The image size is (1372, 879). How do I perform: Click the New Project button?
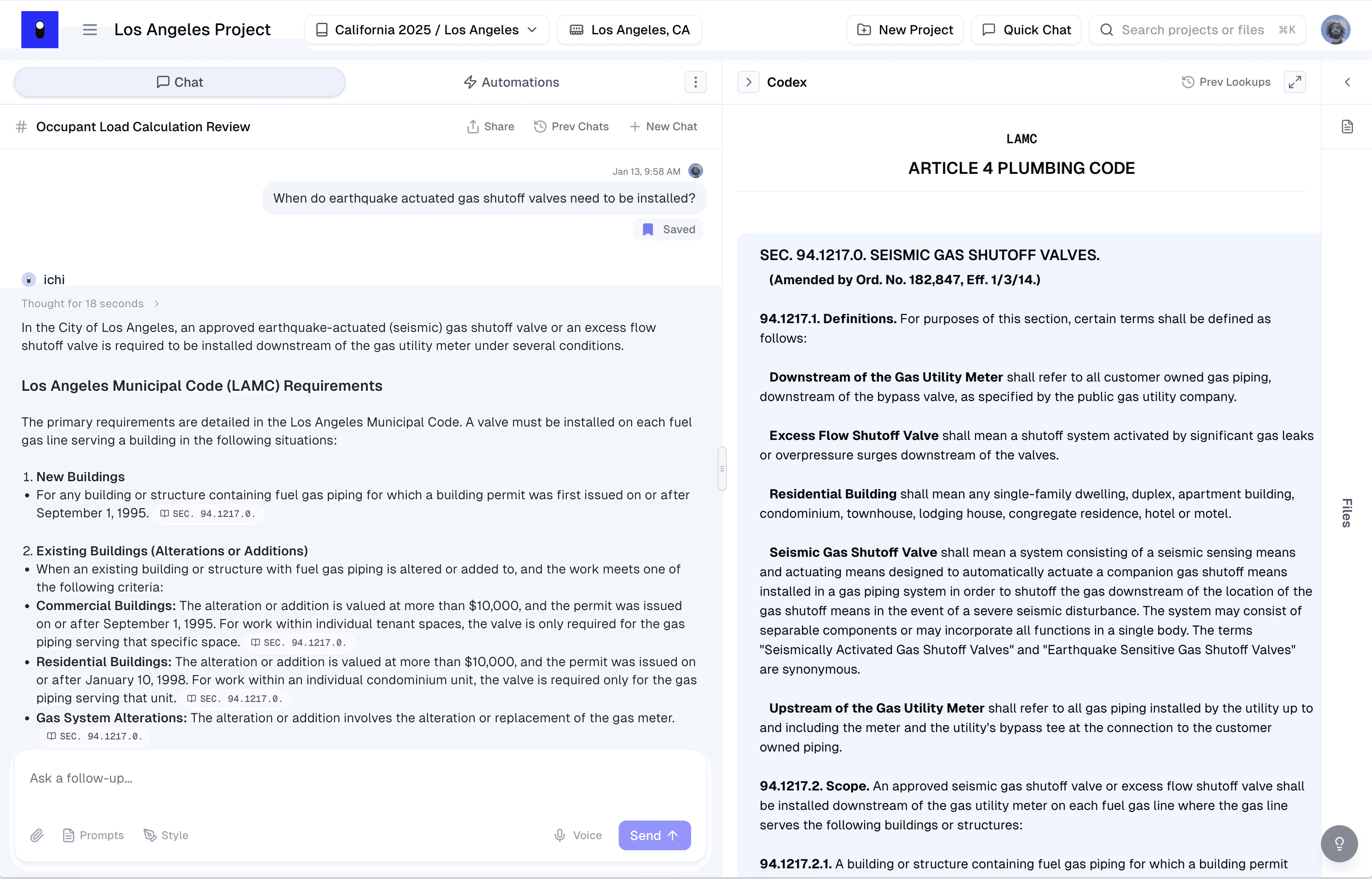coord(904,30)
